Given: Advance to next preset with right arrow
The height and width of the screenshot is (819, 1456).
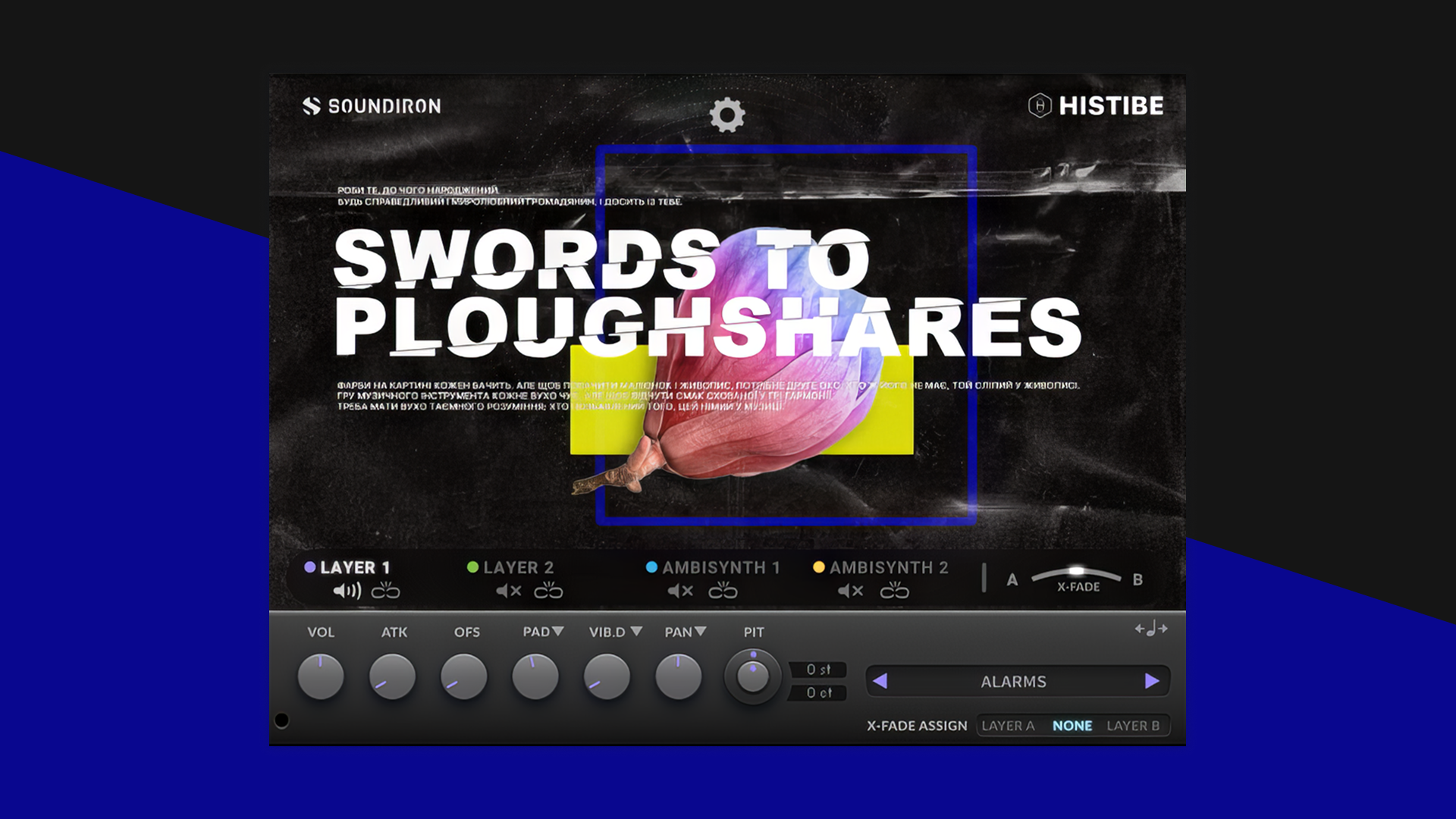Looking at the screenshot, I should (1153, 681).
